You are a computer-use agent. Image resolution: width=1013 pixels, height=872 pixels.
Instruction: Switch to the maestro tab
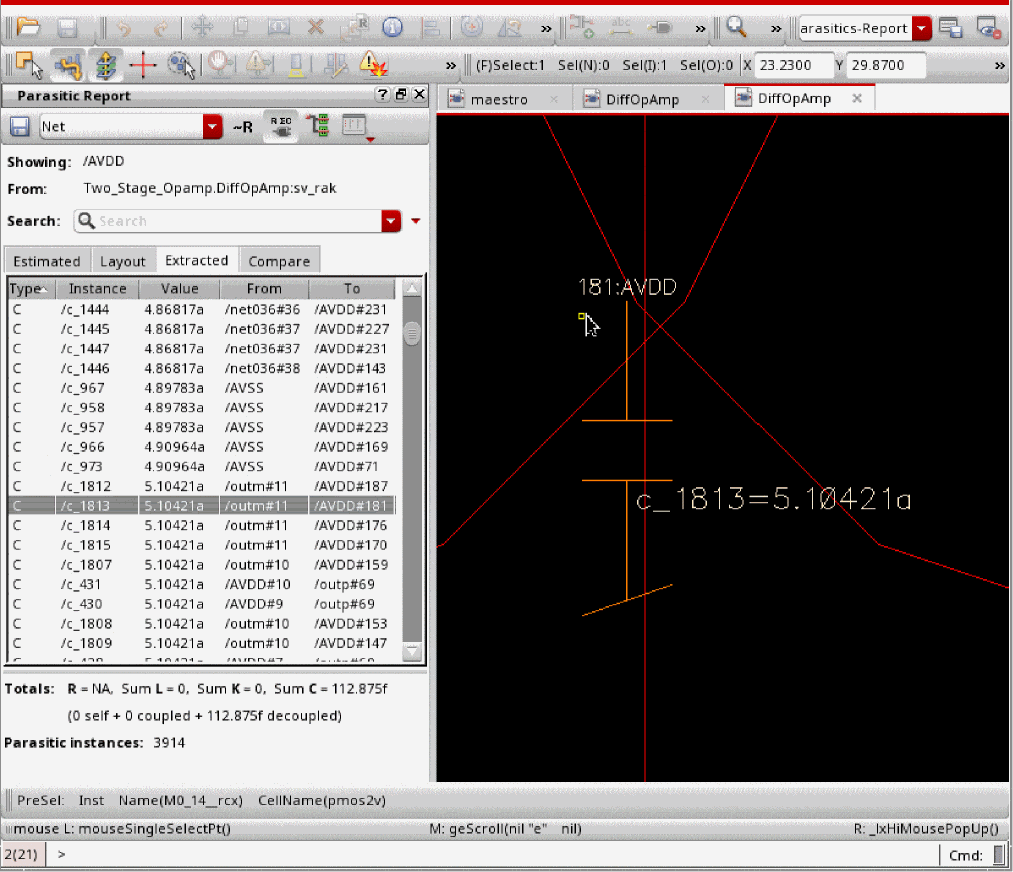pos(499,99)
